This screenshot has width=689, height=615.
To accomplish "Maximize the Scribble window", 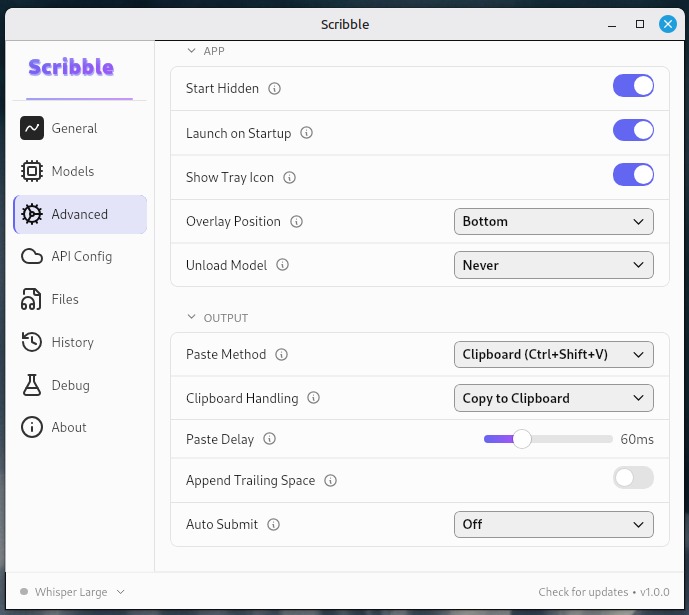I will click(640, 24).
